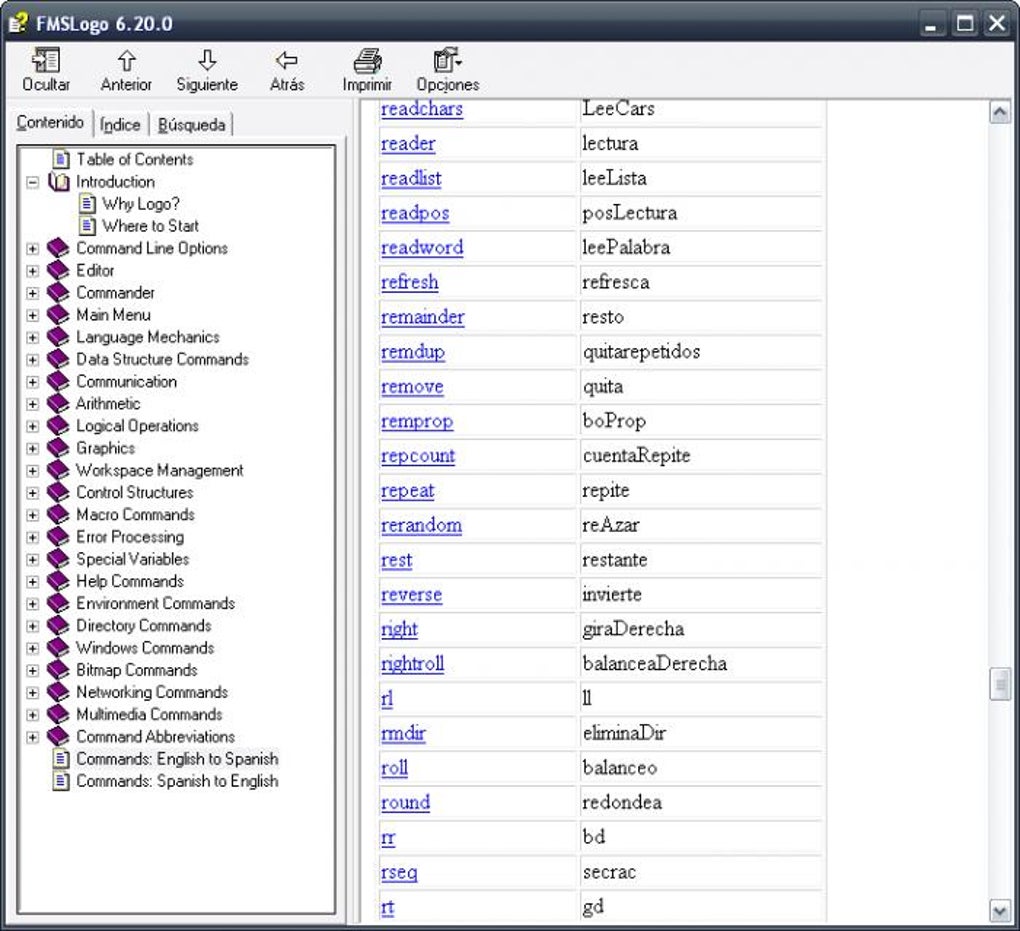Click the book icon beside Arithmetic
The height and width of the screenshot is (931, 1020).
click(59, 403)
